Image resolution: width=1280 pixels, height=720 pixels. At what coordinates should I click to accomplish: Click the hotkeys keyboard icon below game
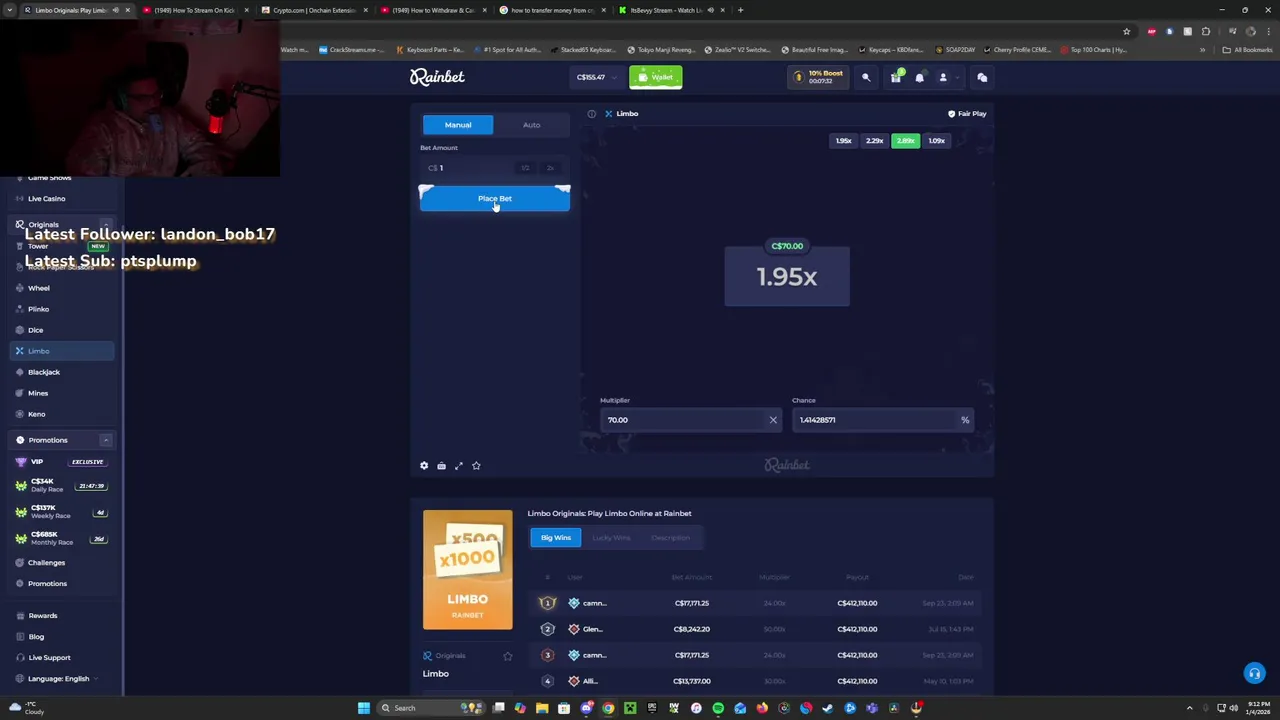pos(441,466)
